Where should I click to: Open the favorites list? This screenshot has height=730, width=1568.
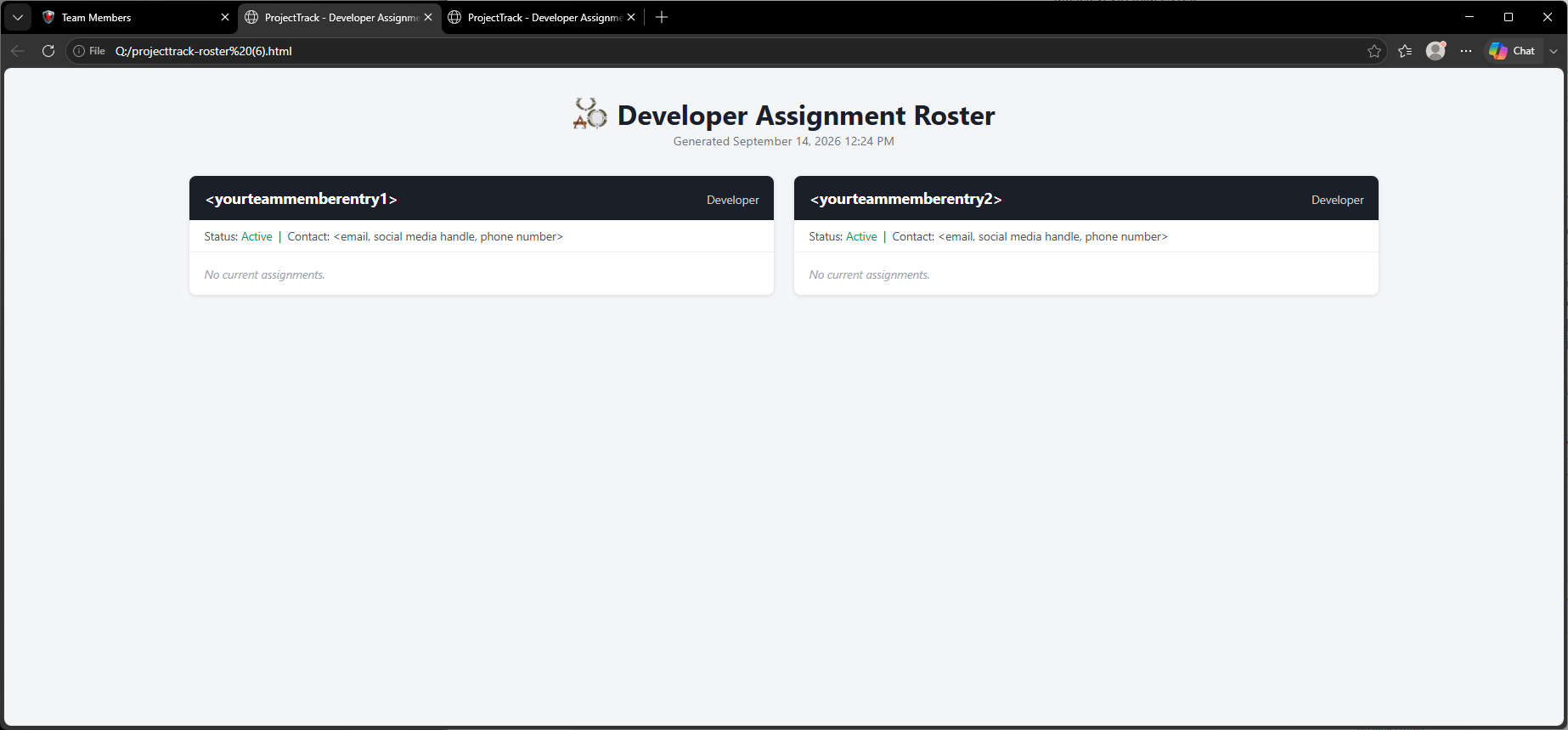click(x=1405, y=51)
